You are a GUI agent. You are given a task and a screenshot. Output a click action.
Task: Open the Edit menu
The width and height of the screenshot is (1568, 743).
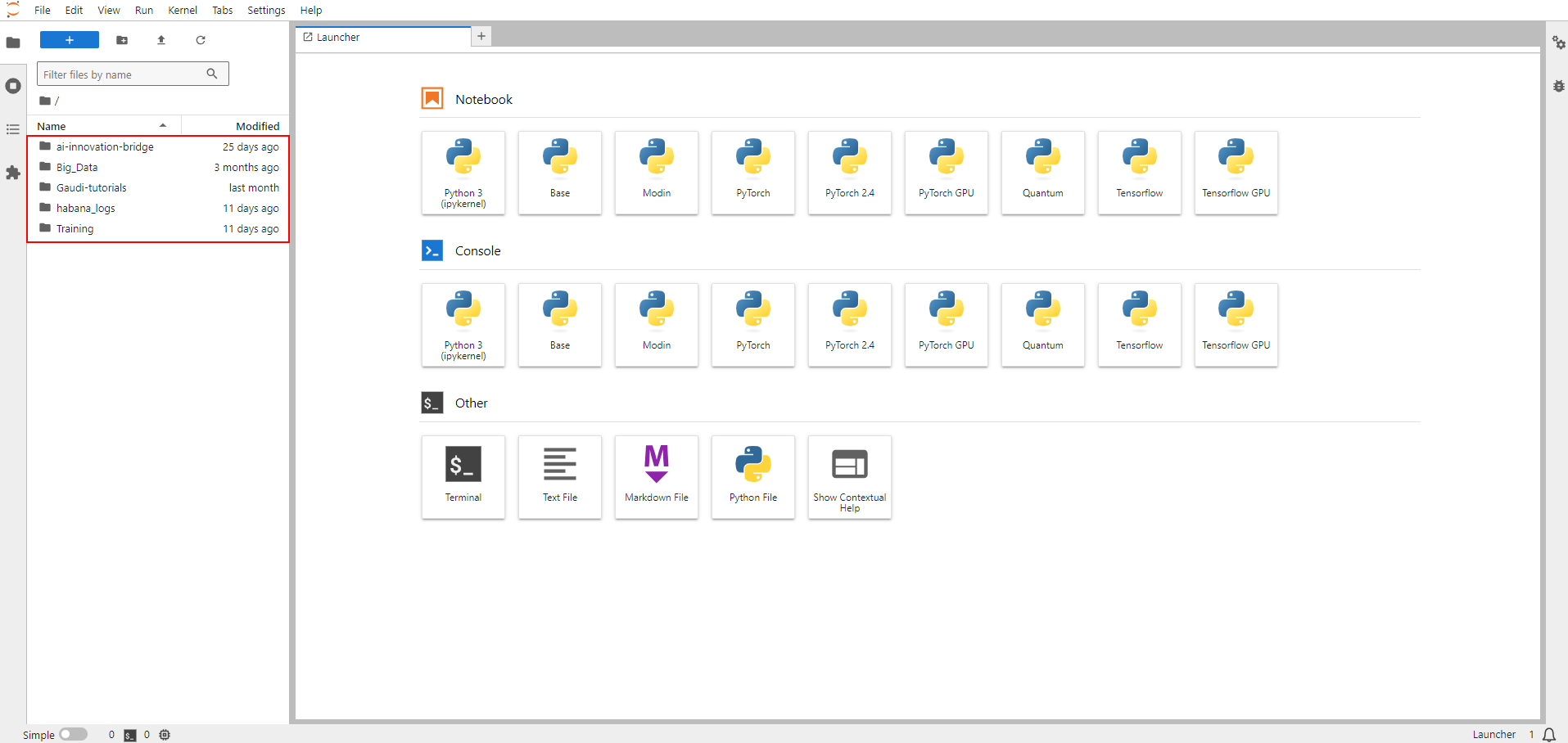tap(74, 10)
